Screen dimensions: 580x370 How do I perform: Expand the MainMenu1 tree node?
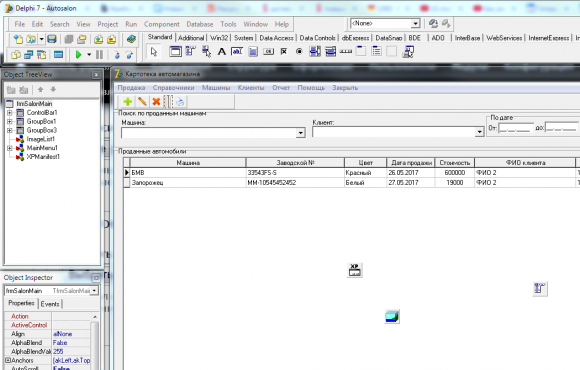tap(10, 148)
